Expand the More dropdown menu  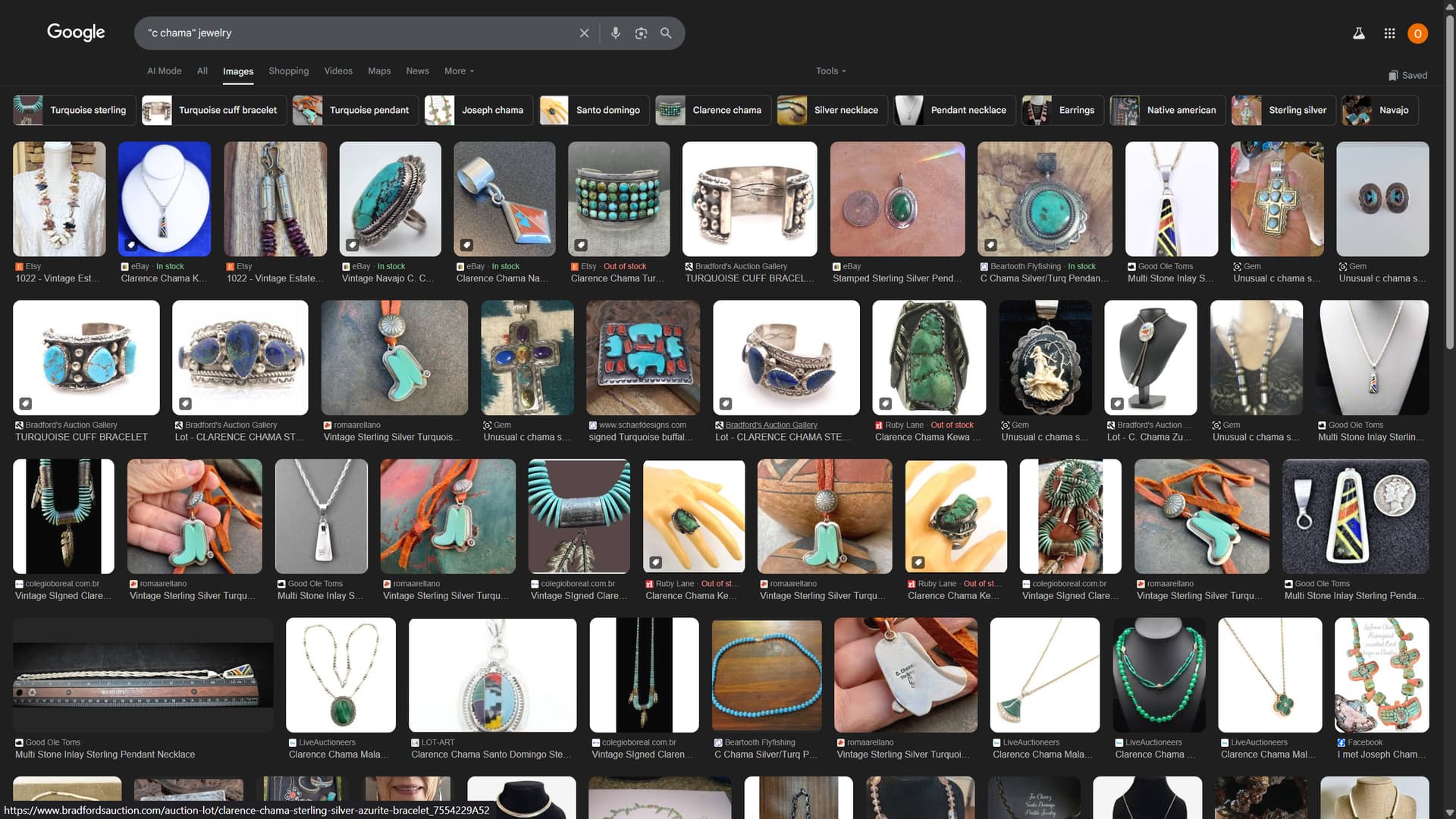pos(459,71)
